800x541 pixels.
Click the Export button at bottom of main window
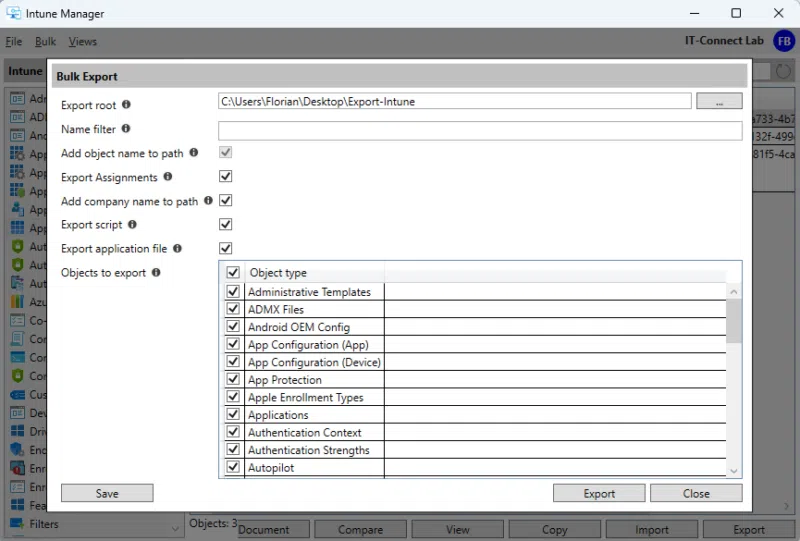(x=748, y=530)
